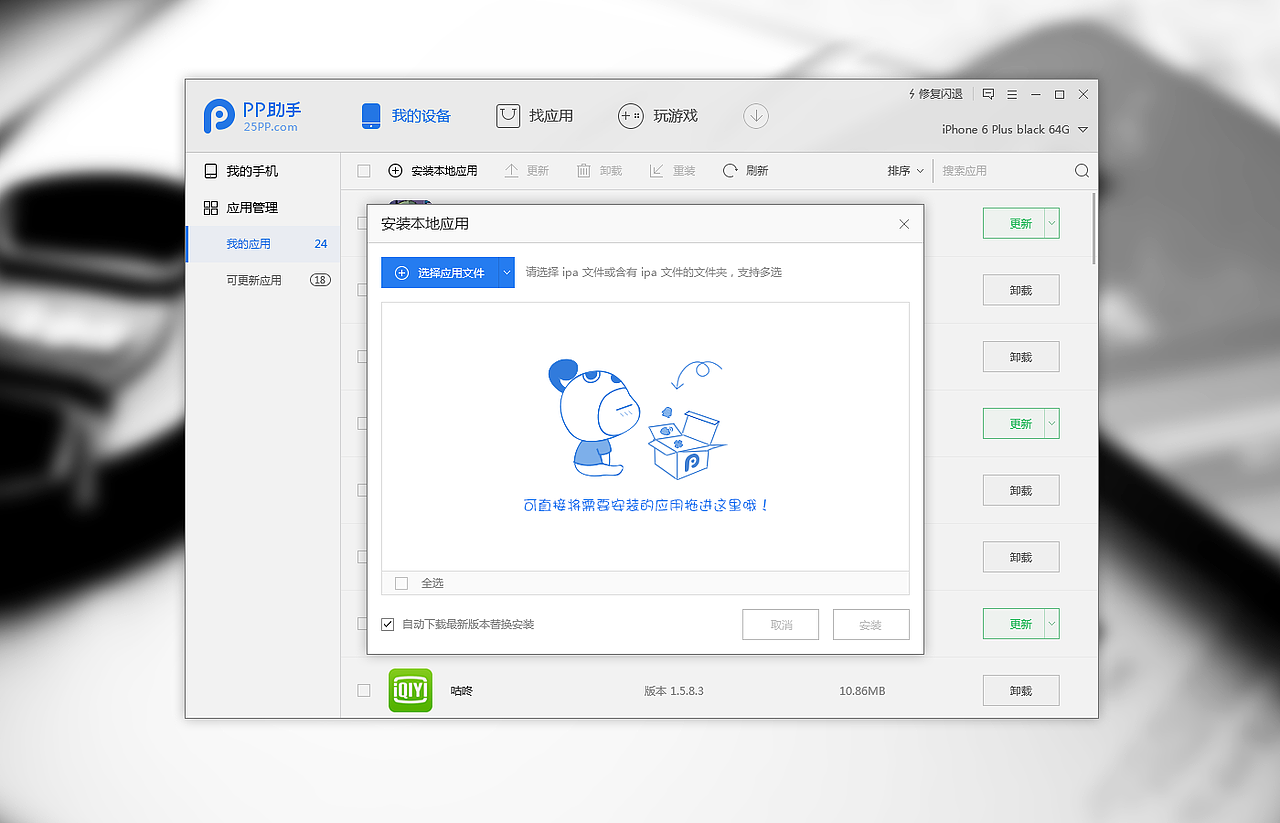Viewport: 1280px width, 823px height.
Task: Open the main hamburger menu
Action: pyautogui.click(x=1012, y=93)
